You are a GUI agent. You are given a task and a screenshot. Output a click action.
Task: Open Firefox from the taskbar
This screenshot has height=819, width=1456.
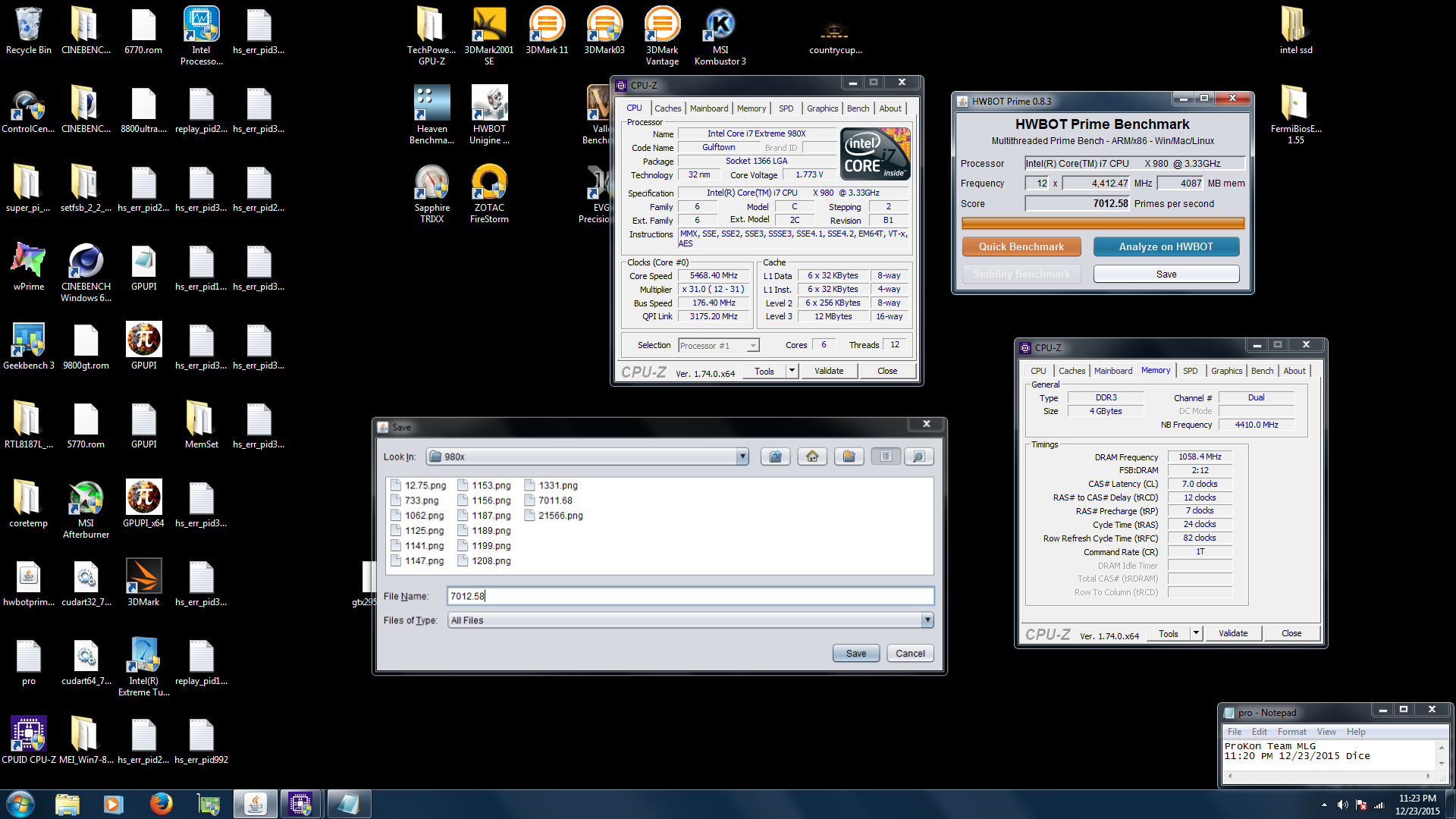click(x=161, y=804)
